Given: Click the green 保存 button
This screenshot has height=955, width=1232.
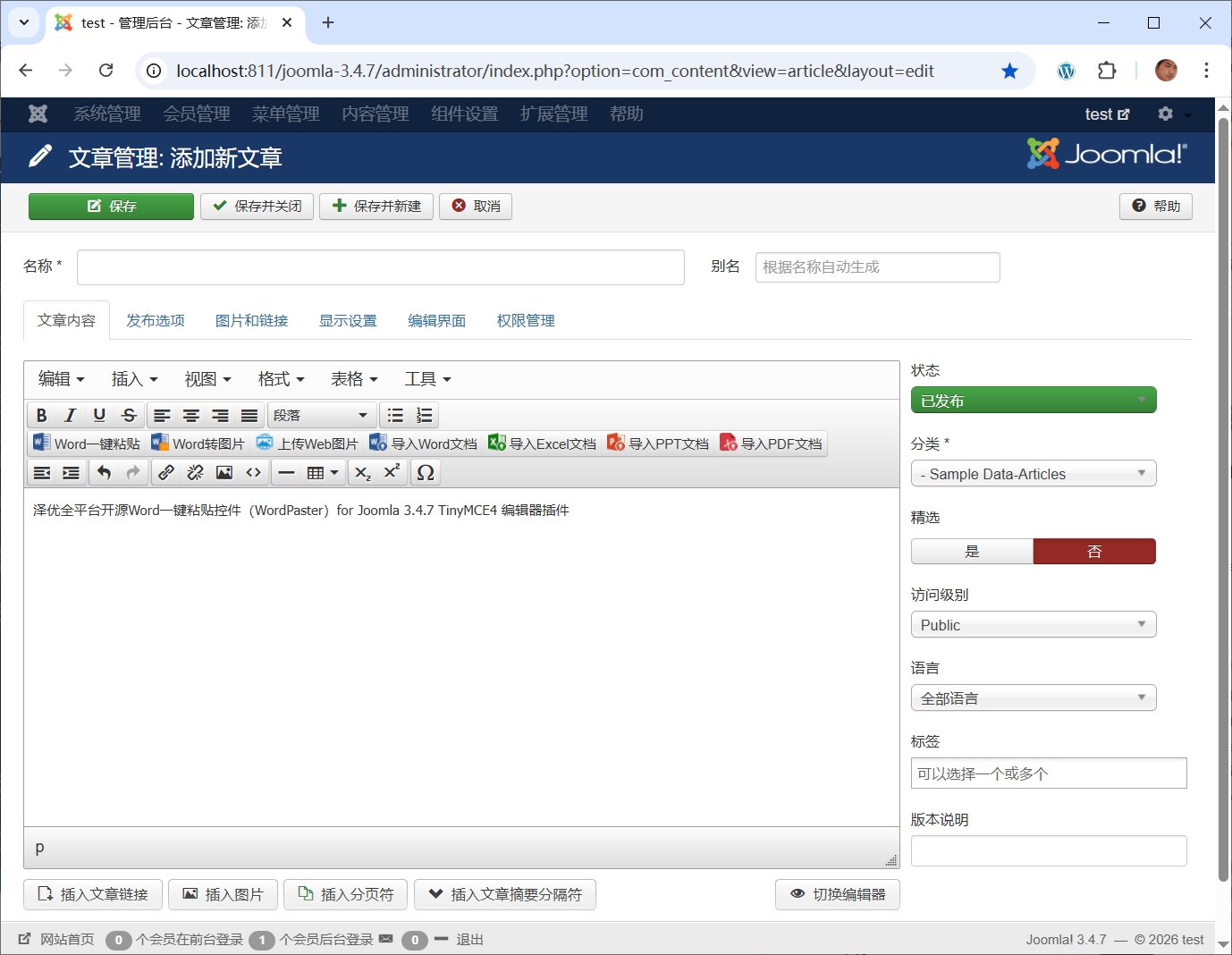Looking at the screenshot, I should (x=111, y=206).
